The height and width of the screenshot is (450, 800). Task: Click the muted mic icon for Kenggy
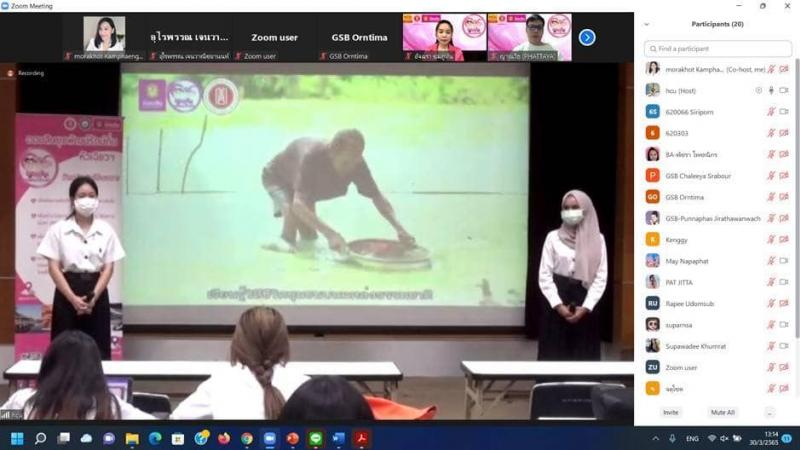pos(771,239)
